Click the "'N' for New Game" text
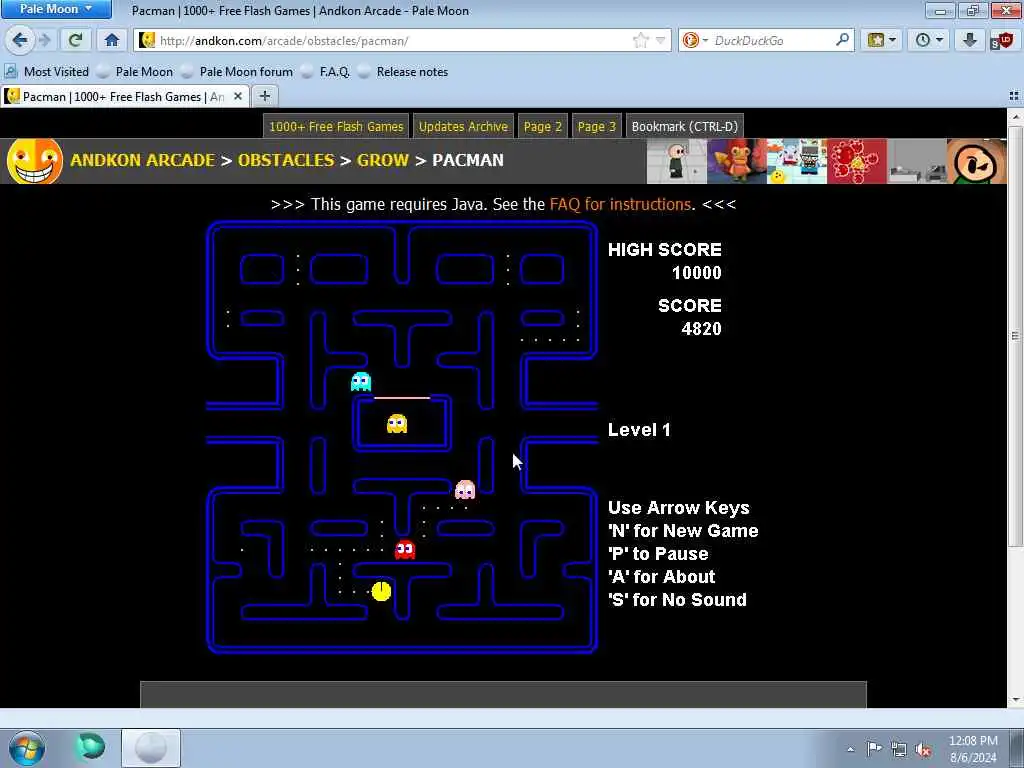The image size is (1024, 768). pos(683,531)
